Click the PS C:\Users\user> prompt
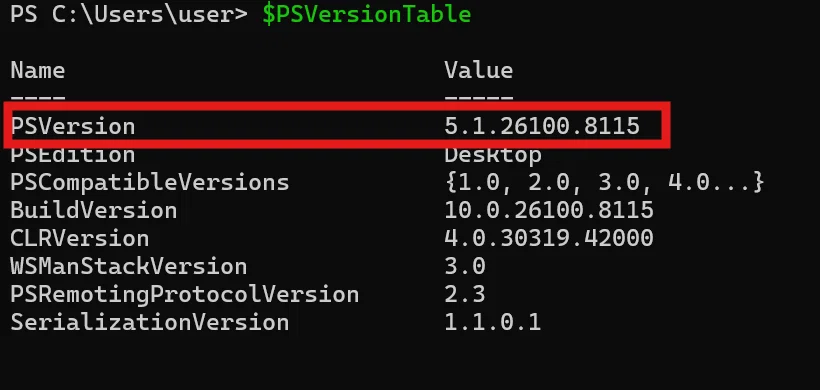This screenshot has height=390, width=820. coord(129,14)
